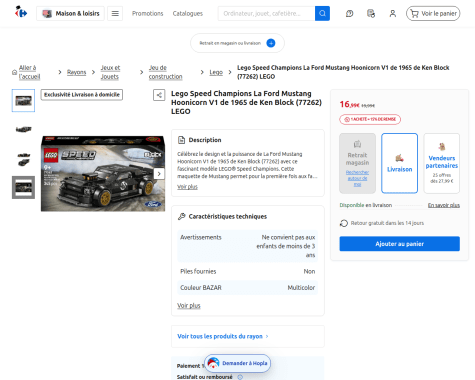
Task: Click the Description section icon
Action: tap(181, 140)
